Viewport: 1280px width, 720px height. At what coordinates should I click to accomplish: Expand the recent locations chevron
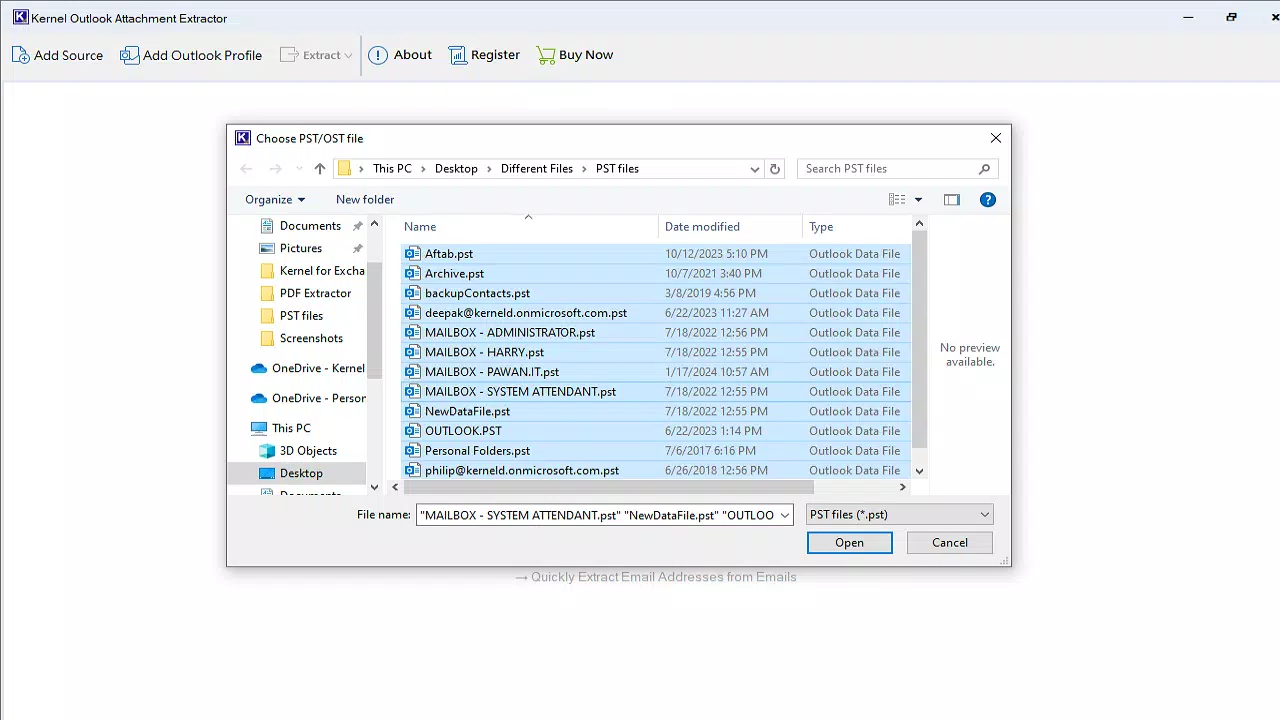(299, 169)
